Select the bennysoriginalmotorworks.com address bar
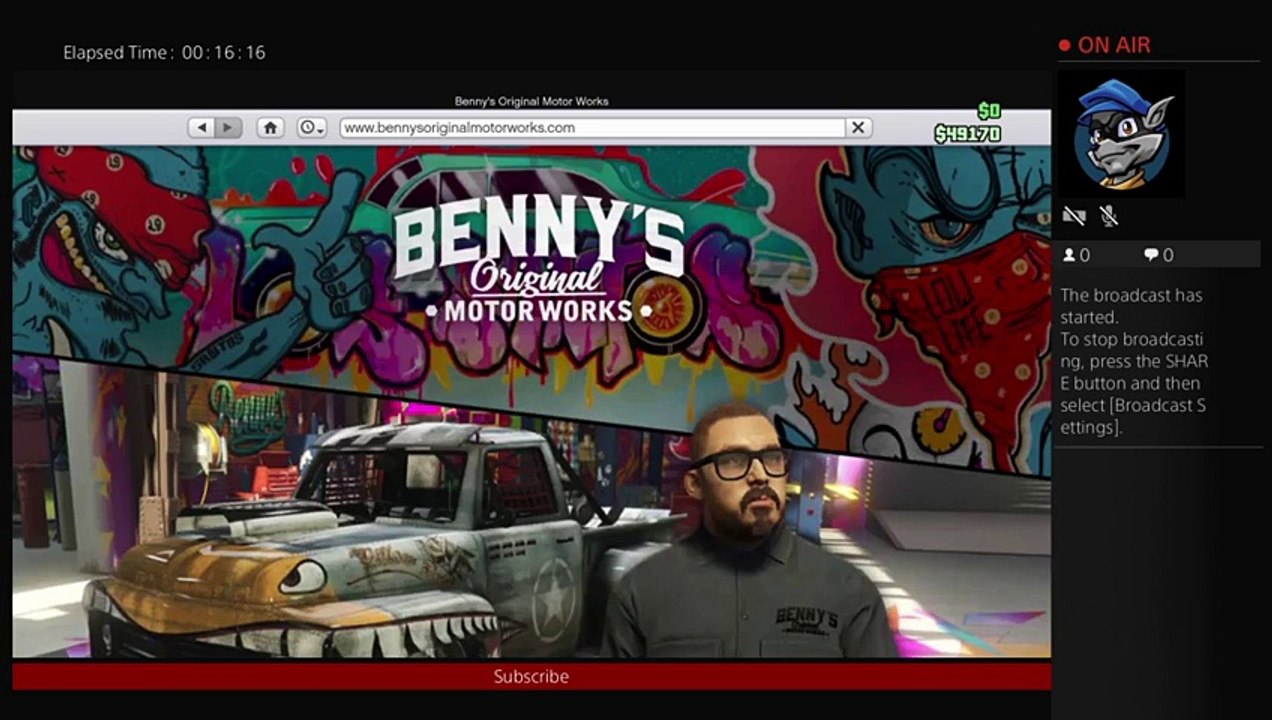Screen dimensions: 1272x720 592,128
